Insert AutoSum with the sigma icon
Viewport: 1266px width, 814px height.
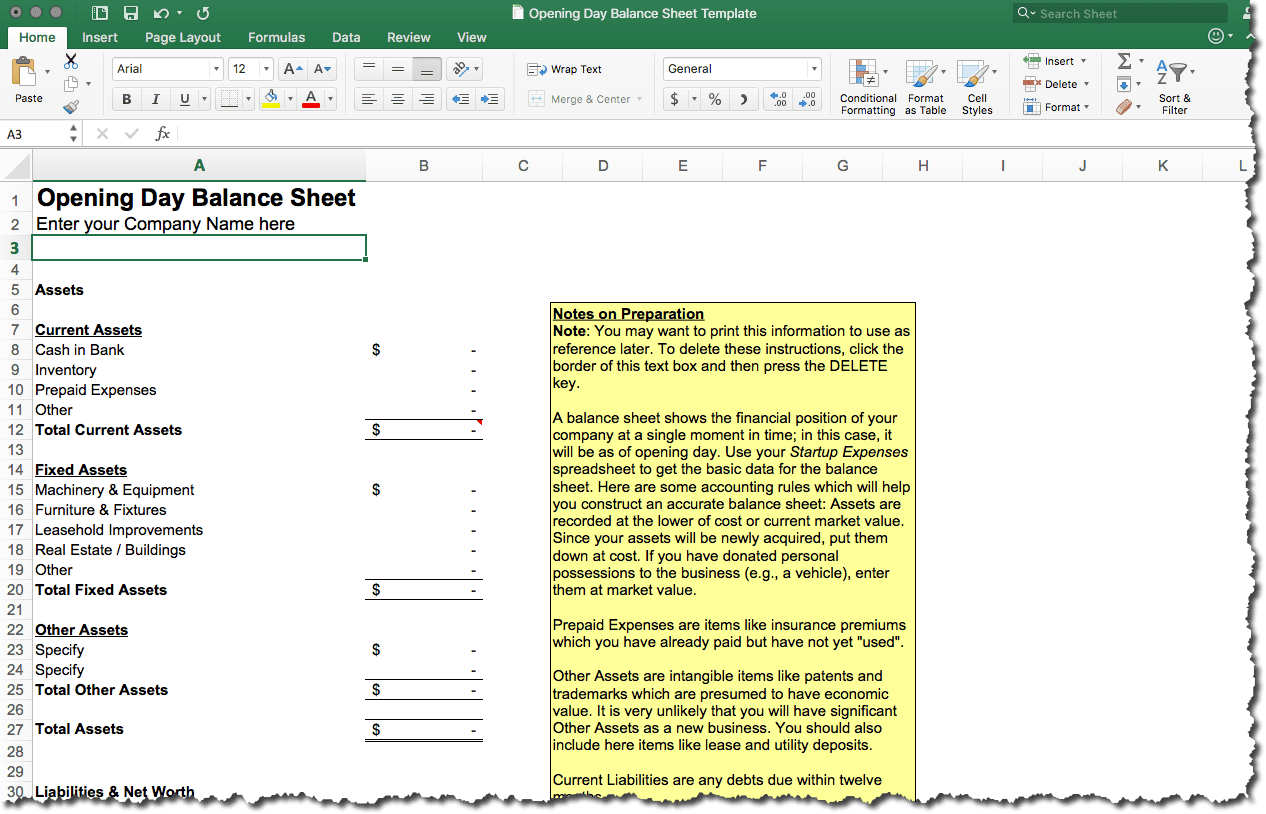coord(1124,61)
